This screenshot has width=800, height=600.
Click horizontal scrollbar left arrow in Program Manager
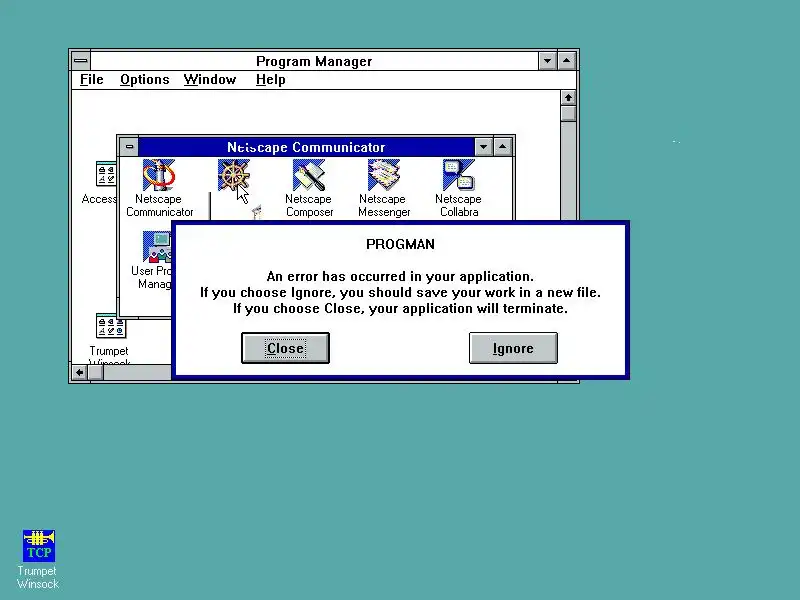pos(80,372)
